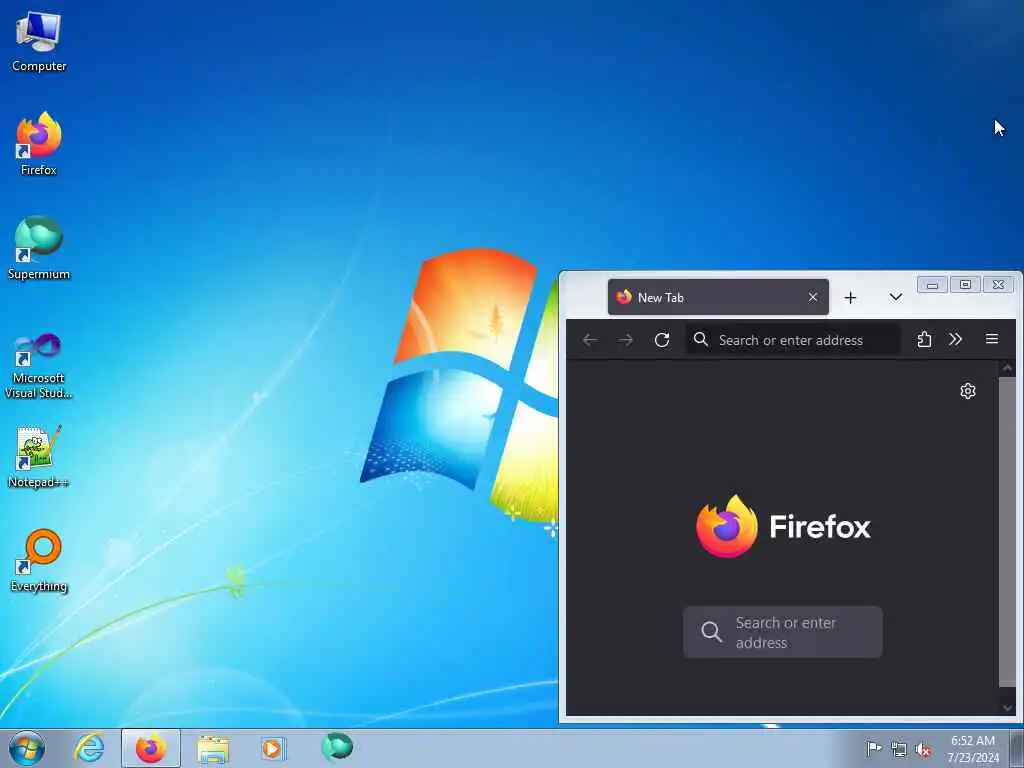Click the New Tab page search box
1024x768 pixels.
click(782, 632)
